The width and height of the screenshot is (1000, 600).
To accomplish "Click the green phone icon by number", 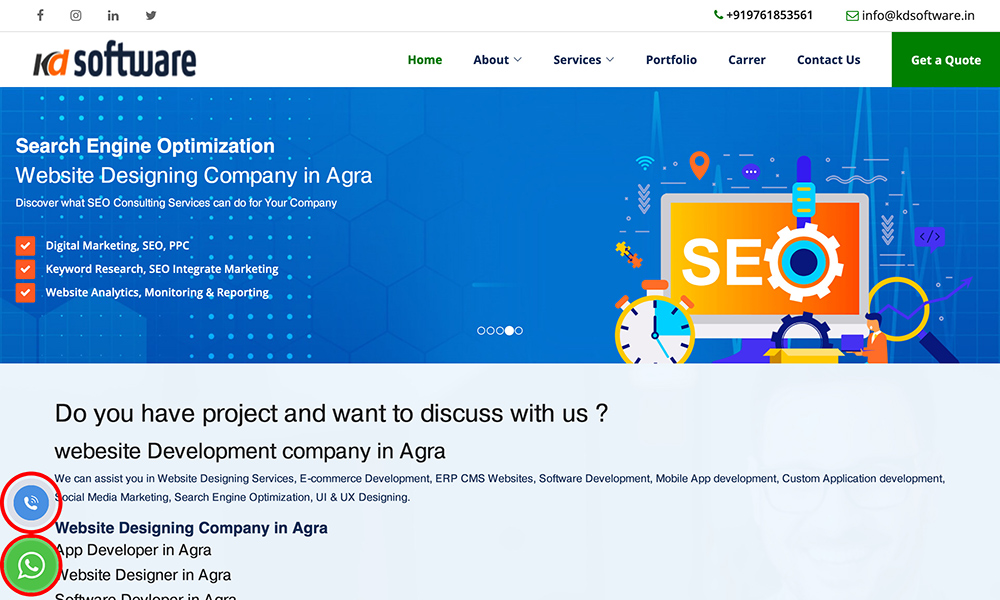I will tap(718, 15).
